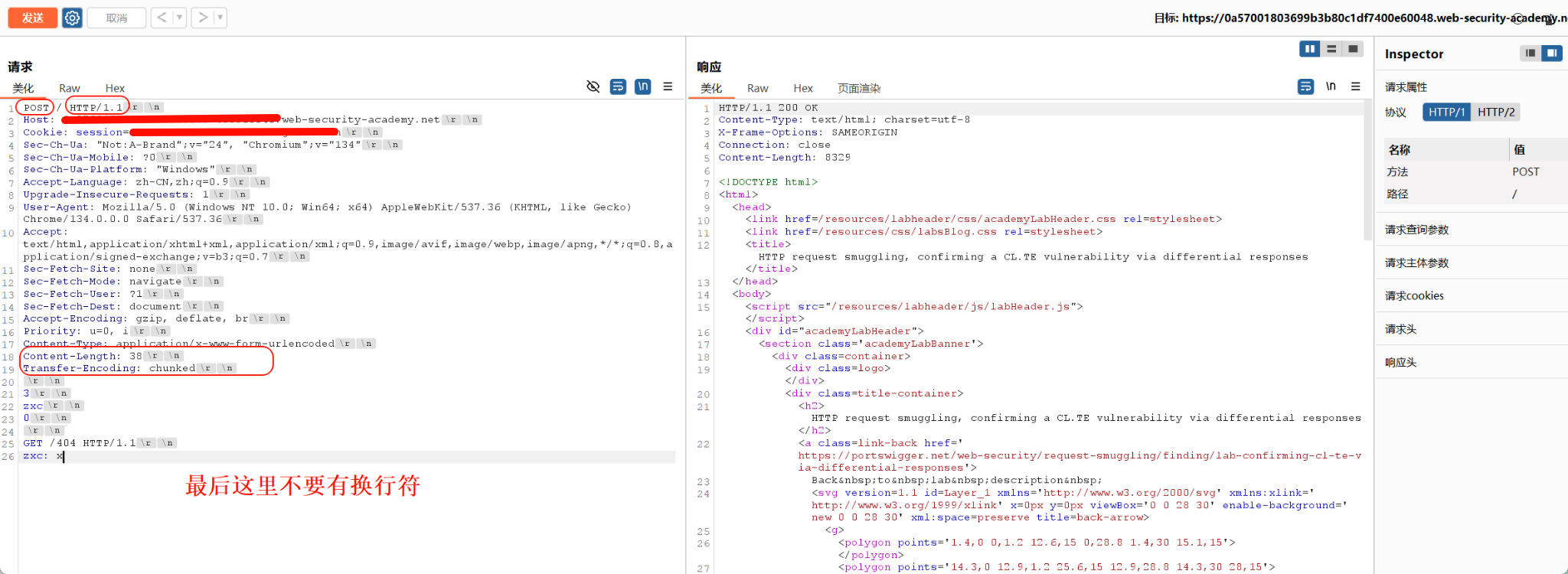The height and width of the screenshot is (574, 1568).
Task: Dock Inspector panel to left icon
Action: coord(1530,53)
